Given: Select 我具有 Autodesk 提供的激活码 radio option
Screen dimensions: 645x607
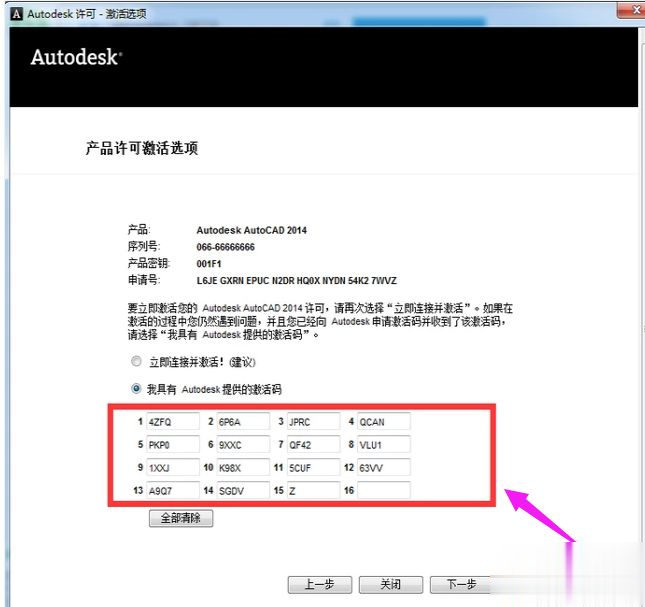Looking at the screenshot, I should tap(136, 388).
